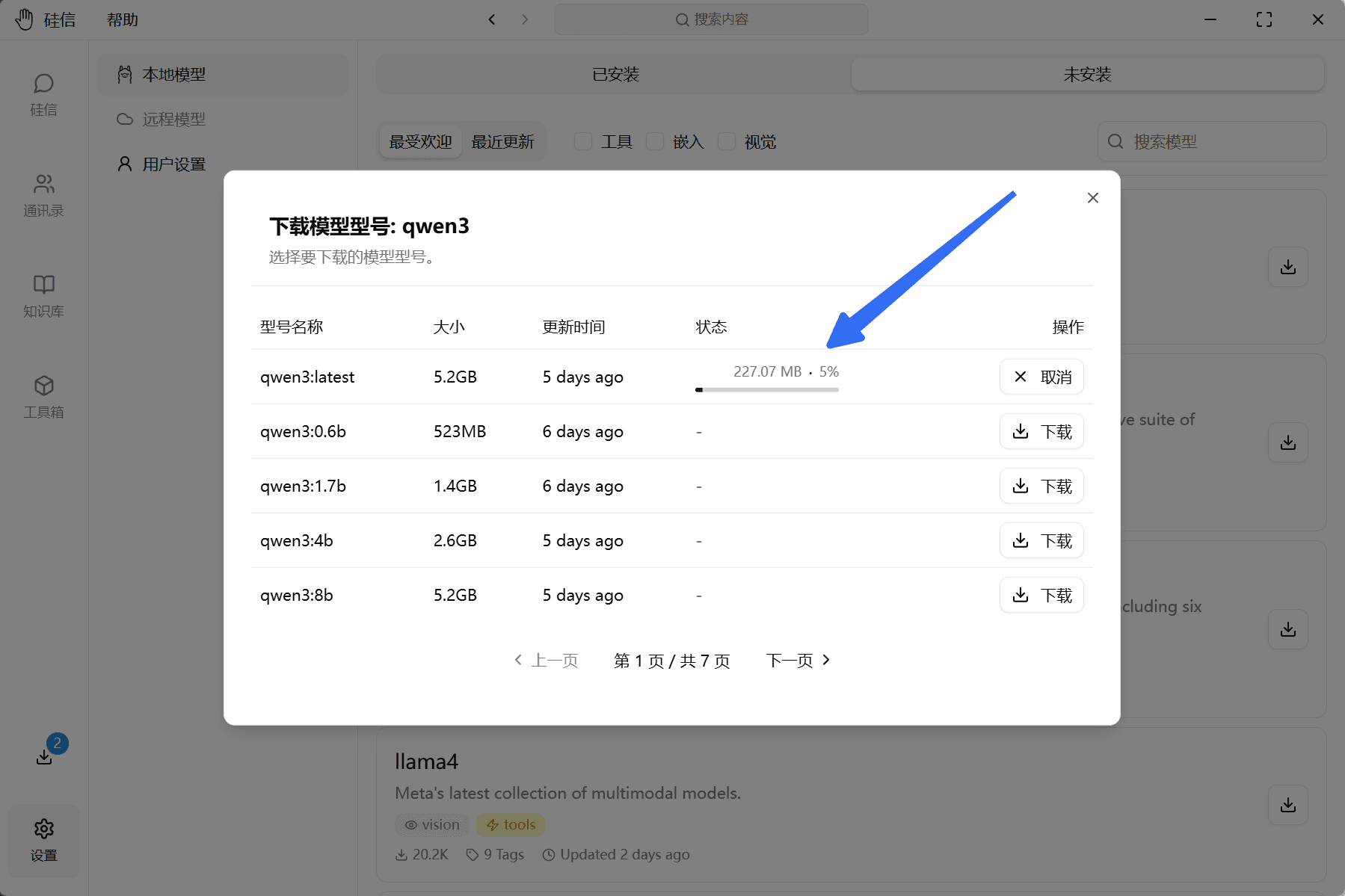1345x896 pixels.
Task: Click the hand logo icon beside 硅信 in the title bar
Action: pos(24,19)
